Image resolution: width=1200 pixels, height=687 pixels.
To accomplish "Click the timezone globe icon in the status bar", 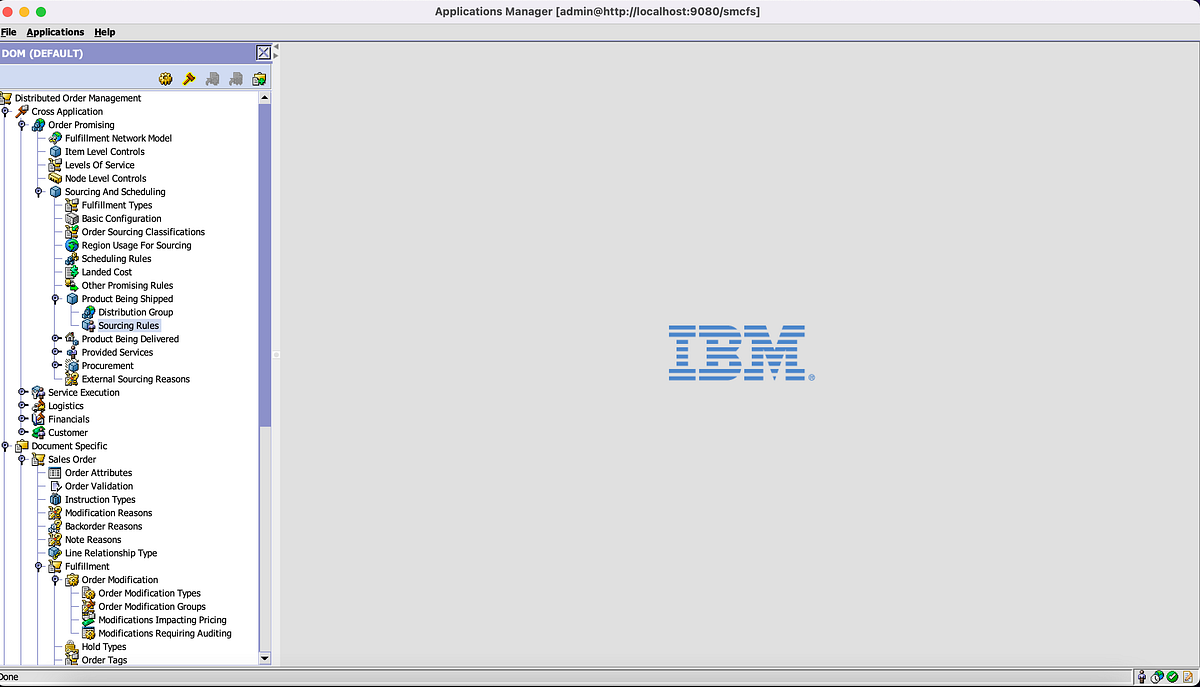I will pos(1157,676).
